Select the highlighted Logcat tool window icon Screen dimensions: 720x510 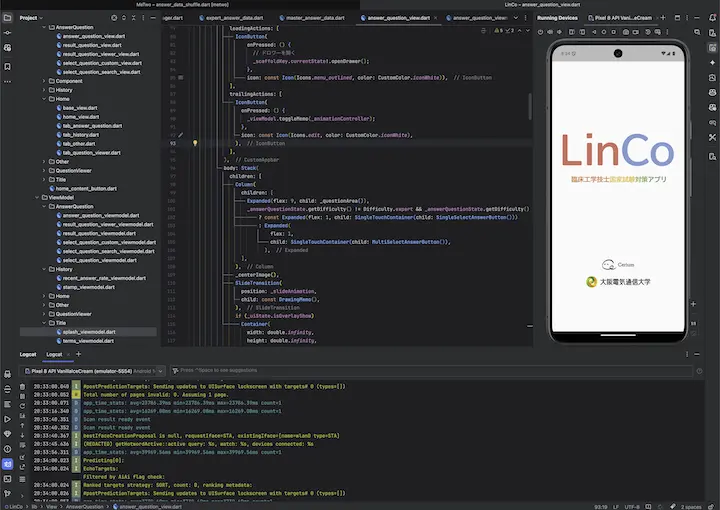point(7,464)
